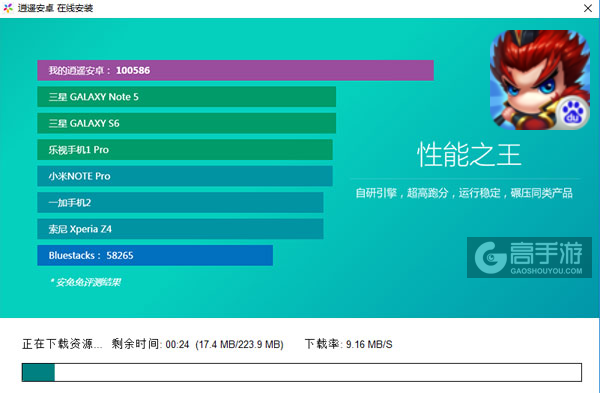Image resolution: width=600 pixels, height=393 pixels.
Task: Select the 我的逍遥安卓 100586 score bar
Action: 235,70
